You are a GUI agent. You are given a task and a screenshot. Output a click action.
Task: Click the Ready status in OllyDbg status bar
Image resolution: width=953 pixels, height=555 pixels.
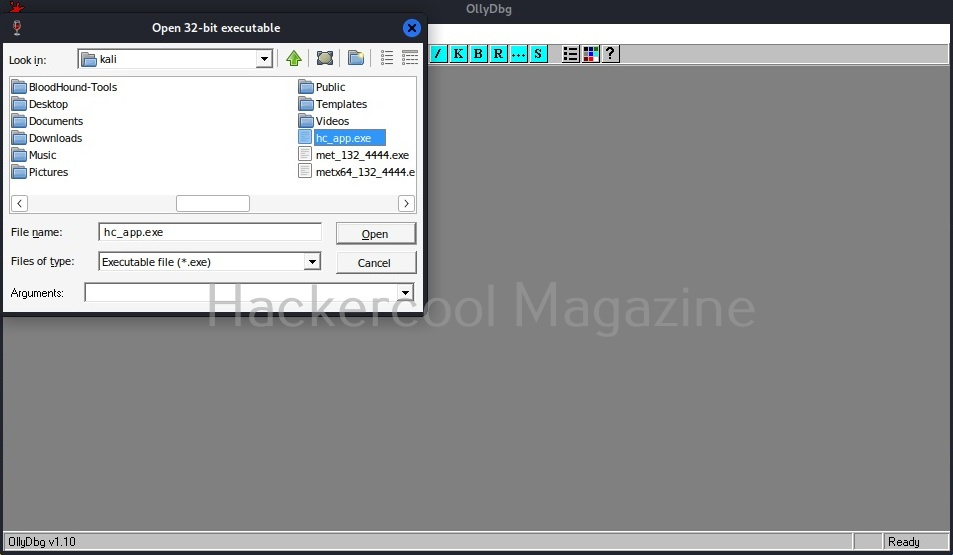point(903,542)
